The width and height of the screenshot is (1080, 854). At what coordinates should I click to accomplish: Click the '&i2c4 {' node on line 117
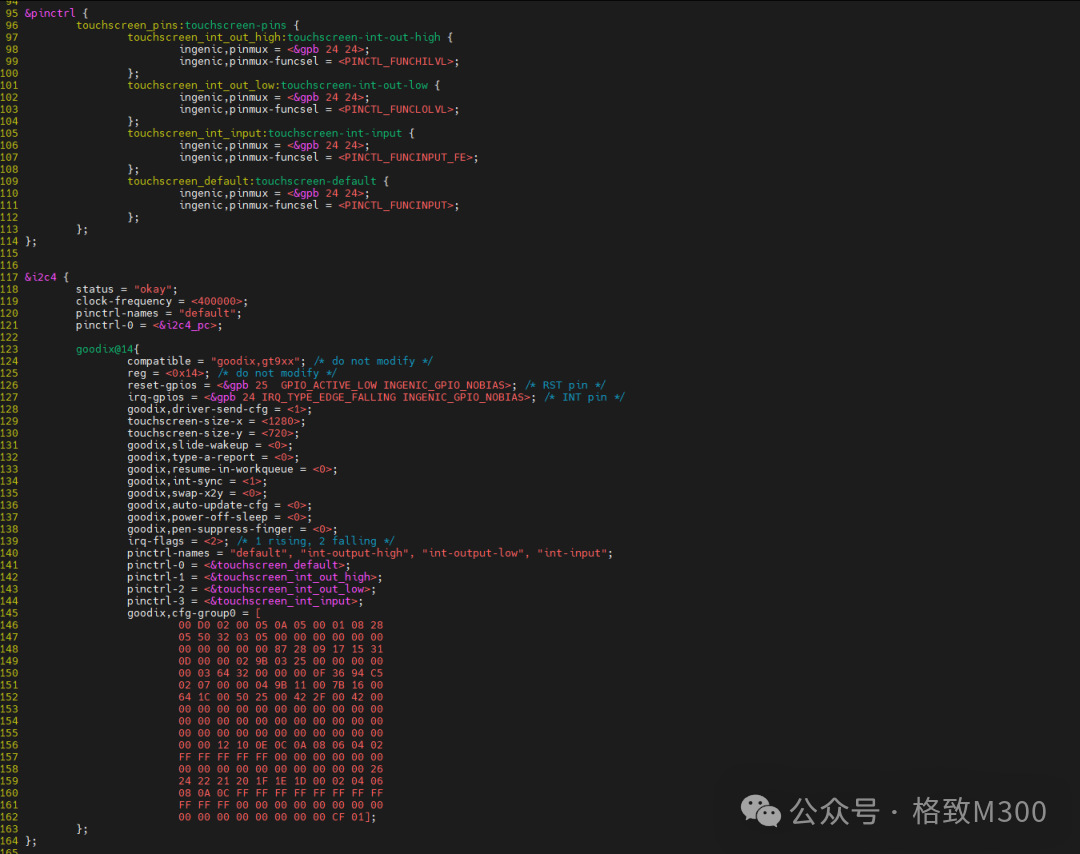pos(47,277)
